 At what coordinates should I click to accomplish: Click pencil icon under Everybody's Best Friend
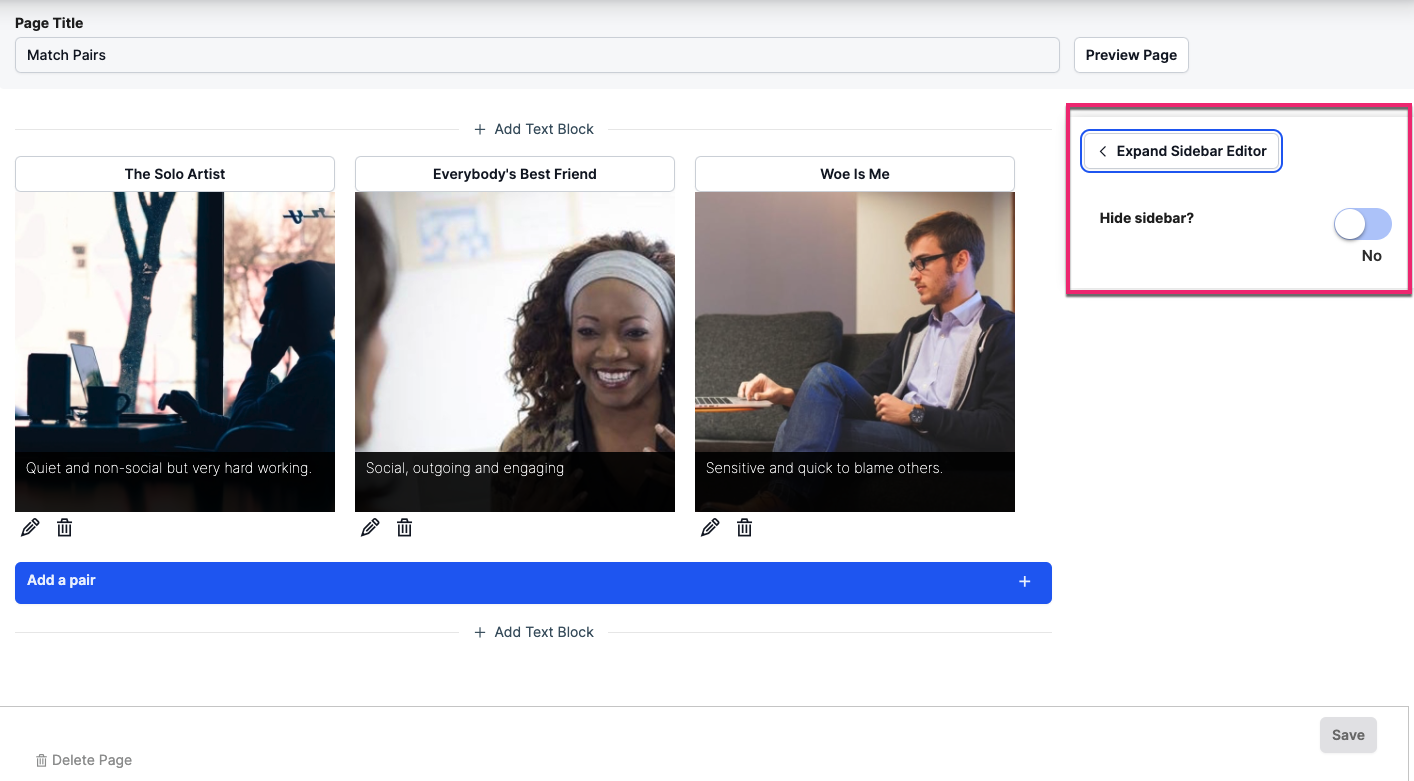click(370, 527)
